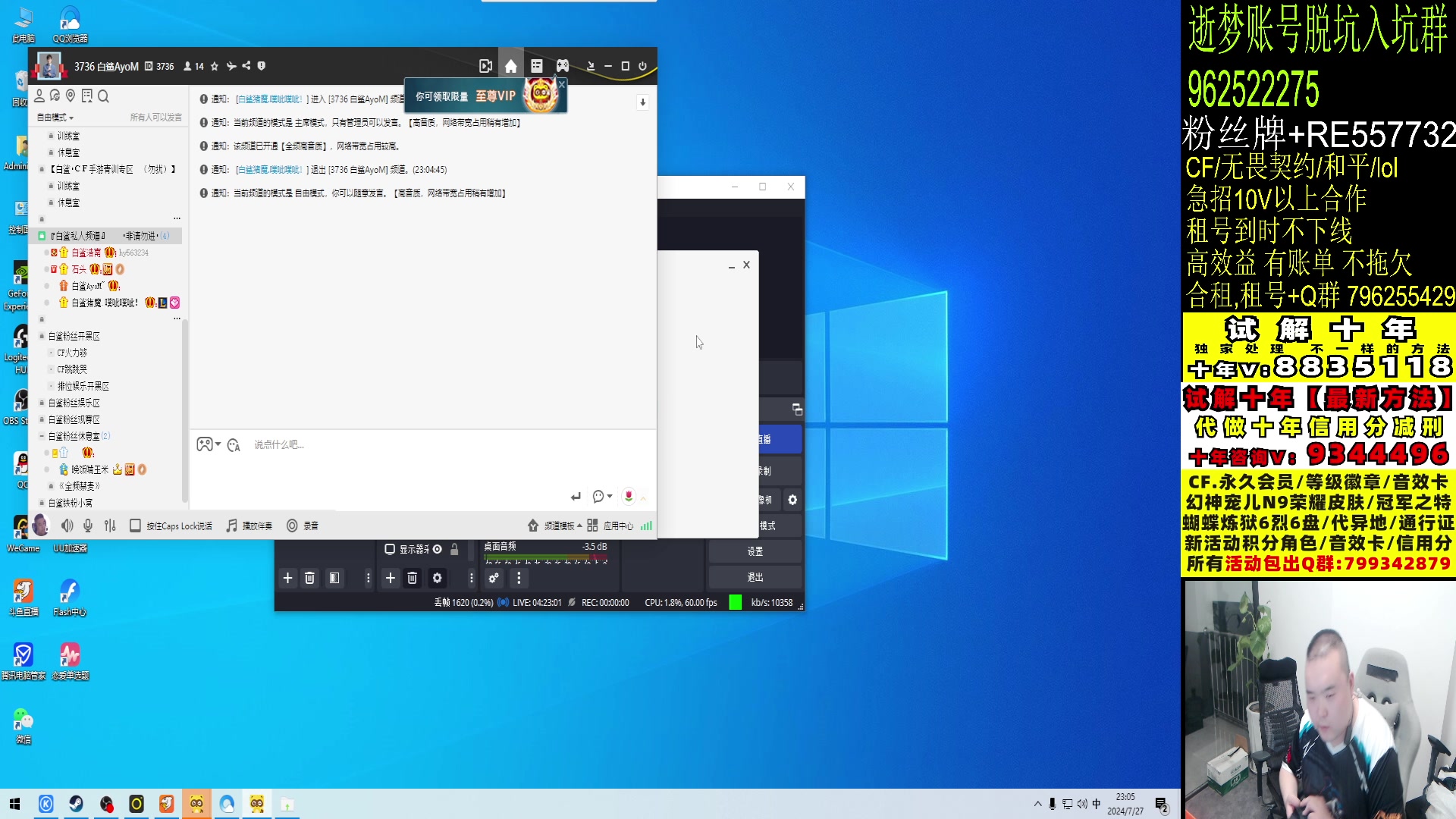
Task: Click the report shield icon in header
Action: point(261,67)
